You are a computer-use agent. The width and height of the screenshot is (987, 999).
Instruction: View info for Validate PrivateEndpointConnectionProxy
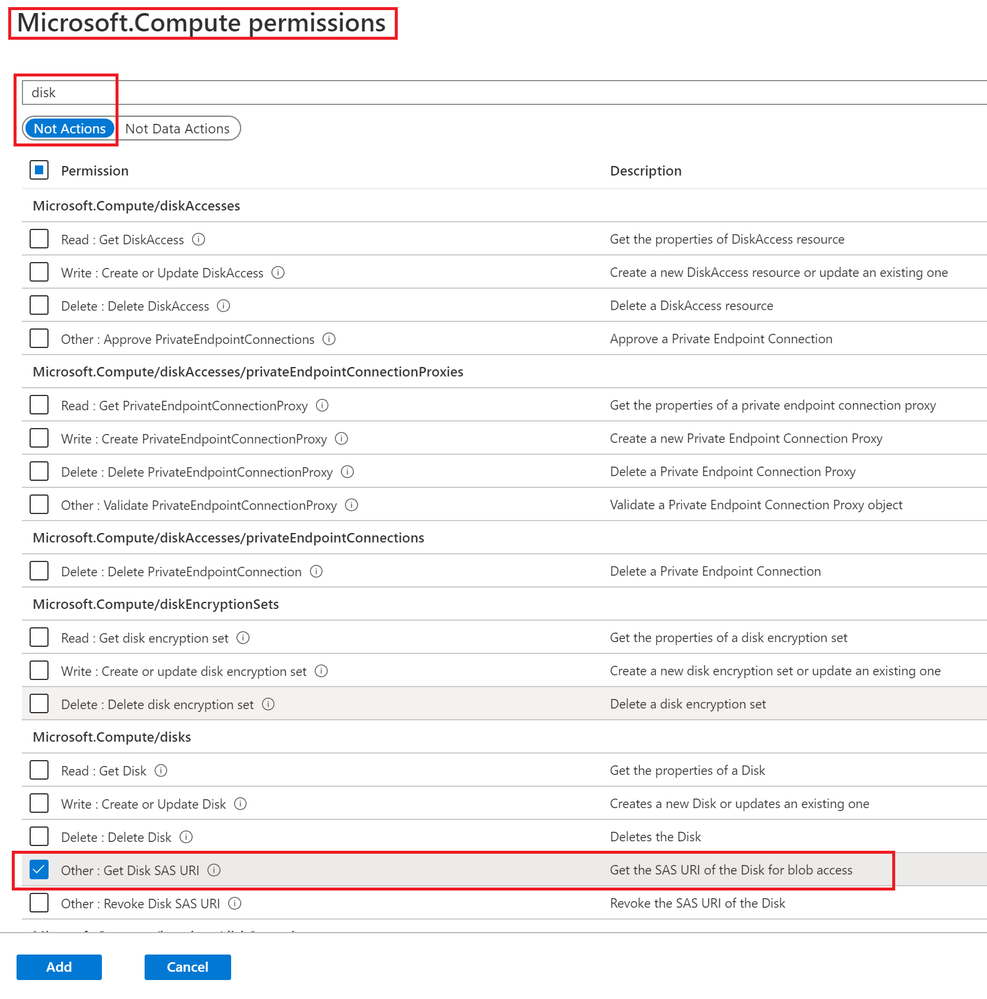point(352,505)
